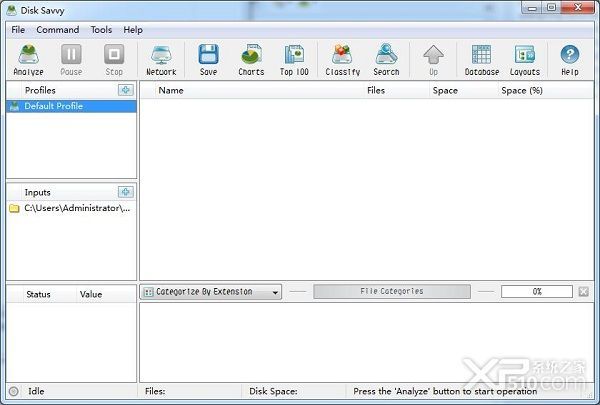The image size is (600, 405).
Task: Click the Idle status indicator icon
Action: (13, 391)
